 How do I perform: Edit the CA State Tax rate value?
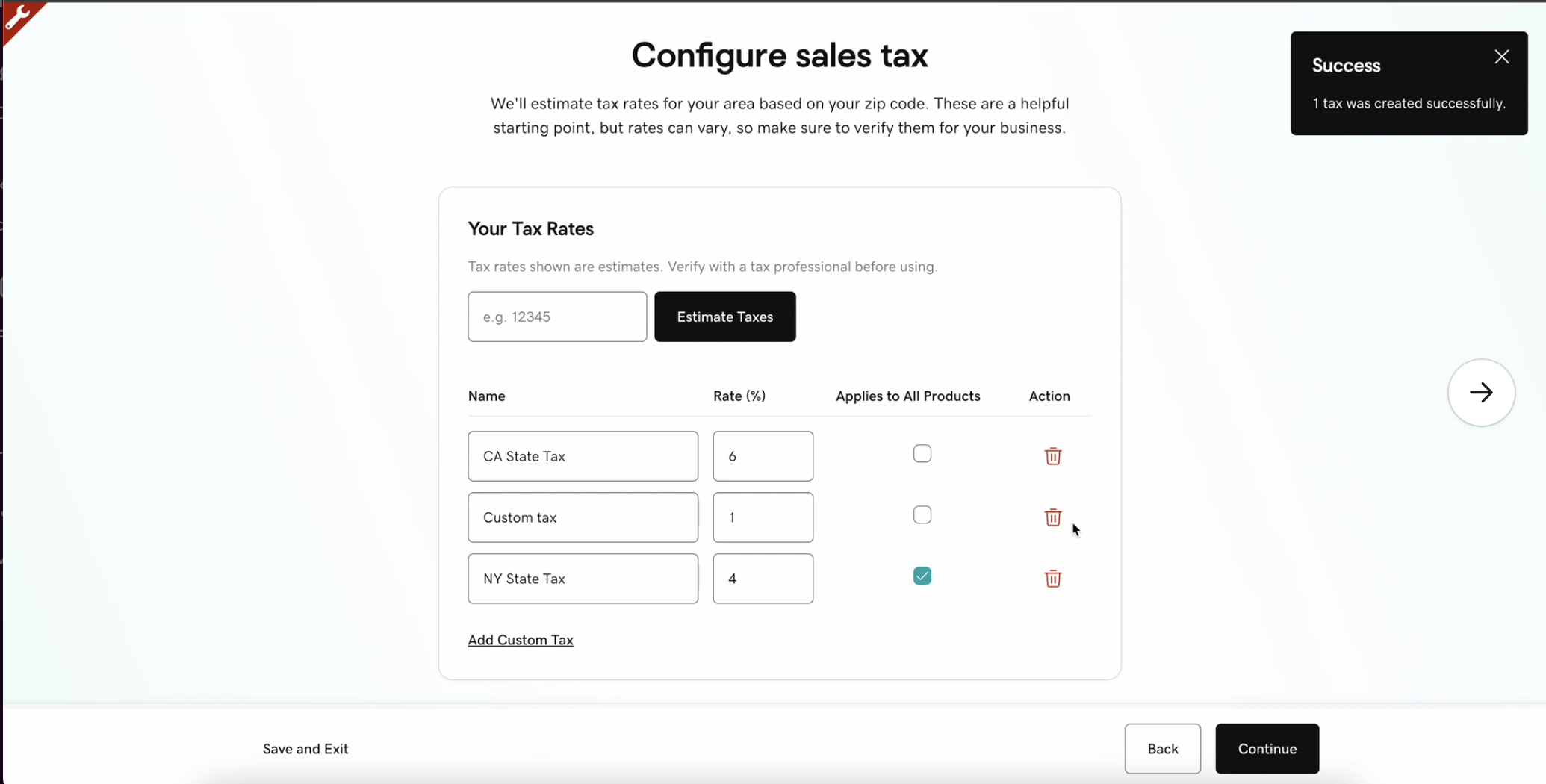[x=763, y=455]
